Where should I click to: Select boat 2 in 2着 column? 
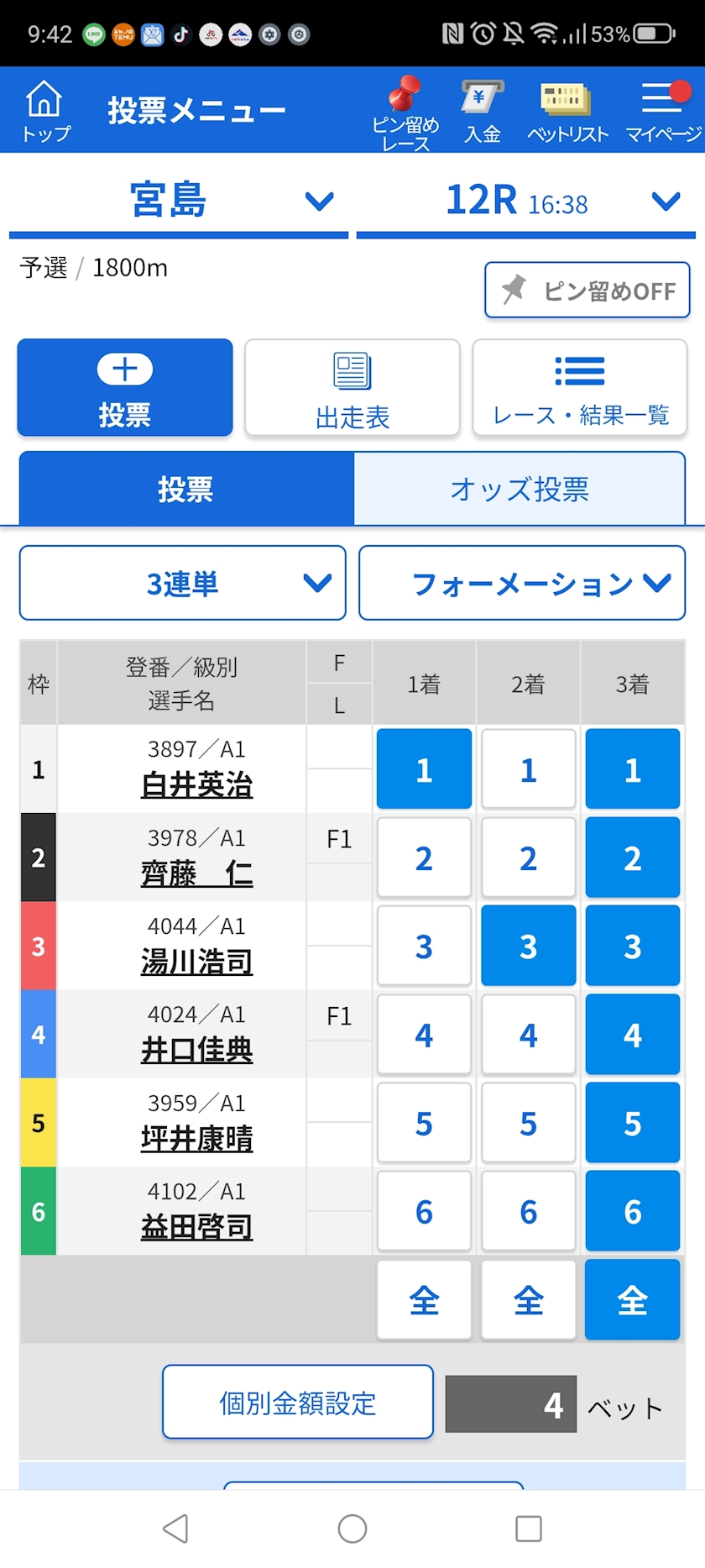pos(528,857)
